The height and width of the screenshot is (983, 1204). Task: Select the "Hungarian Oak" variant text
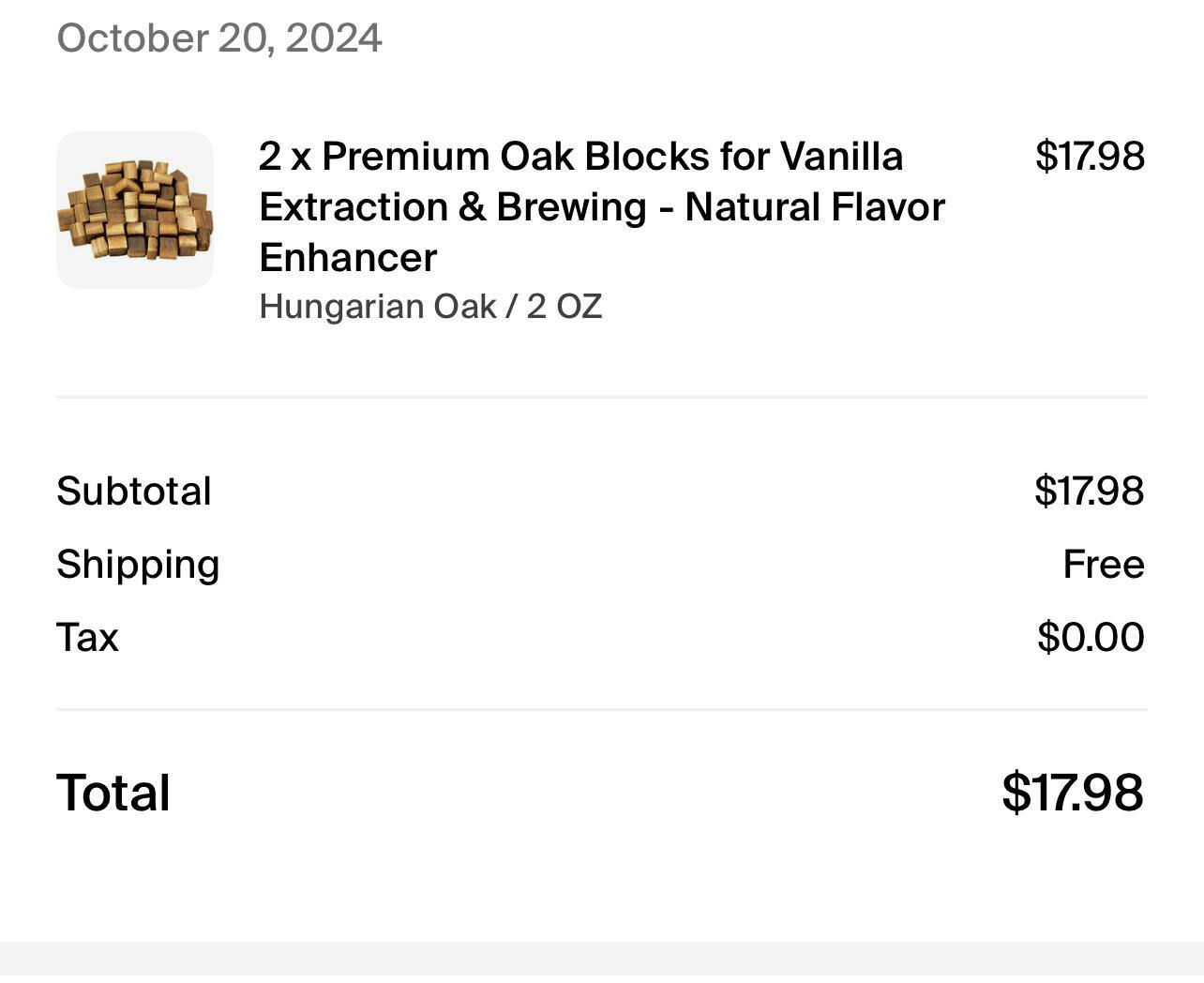[378, 307]
